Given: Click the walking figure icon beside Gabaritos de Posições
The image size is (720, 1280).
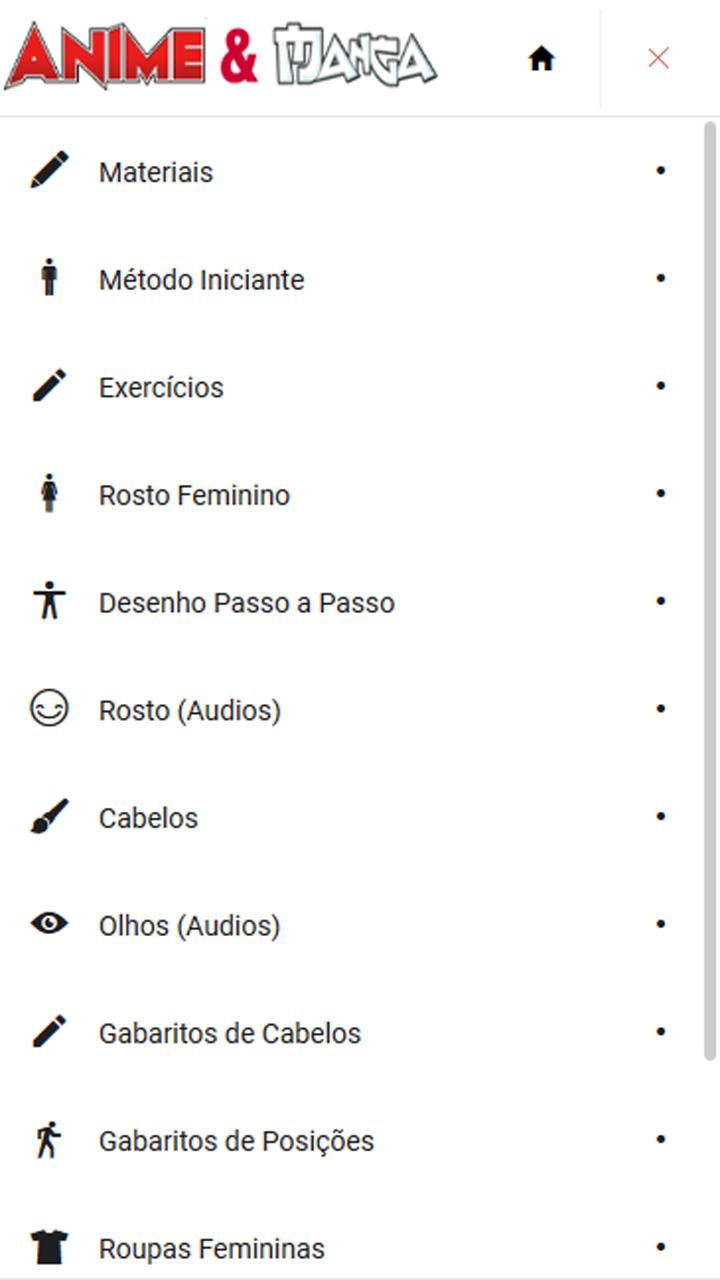Looking at the screenshot, I should coord(49,1140).
